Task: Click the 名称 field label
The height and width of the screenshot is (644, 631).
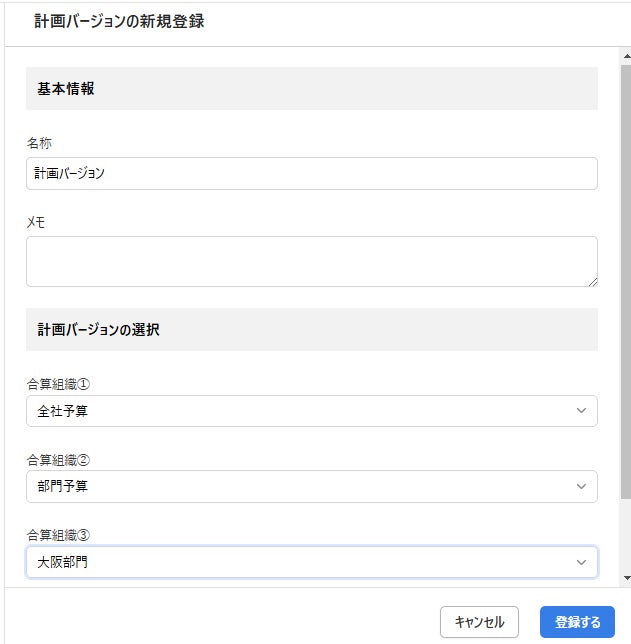Action: tap(39, 144)
